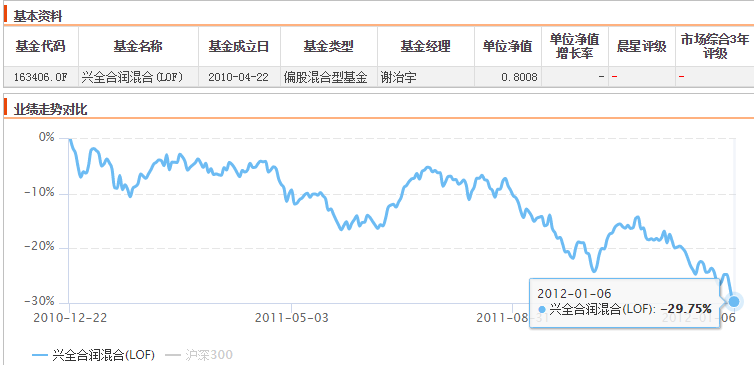Click the 基金经理 column header

point(426,46)
